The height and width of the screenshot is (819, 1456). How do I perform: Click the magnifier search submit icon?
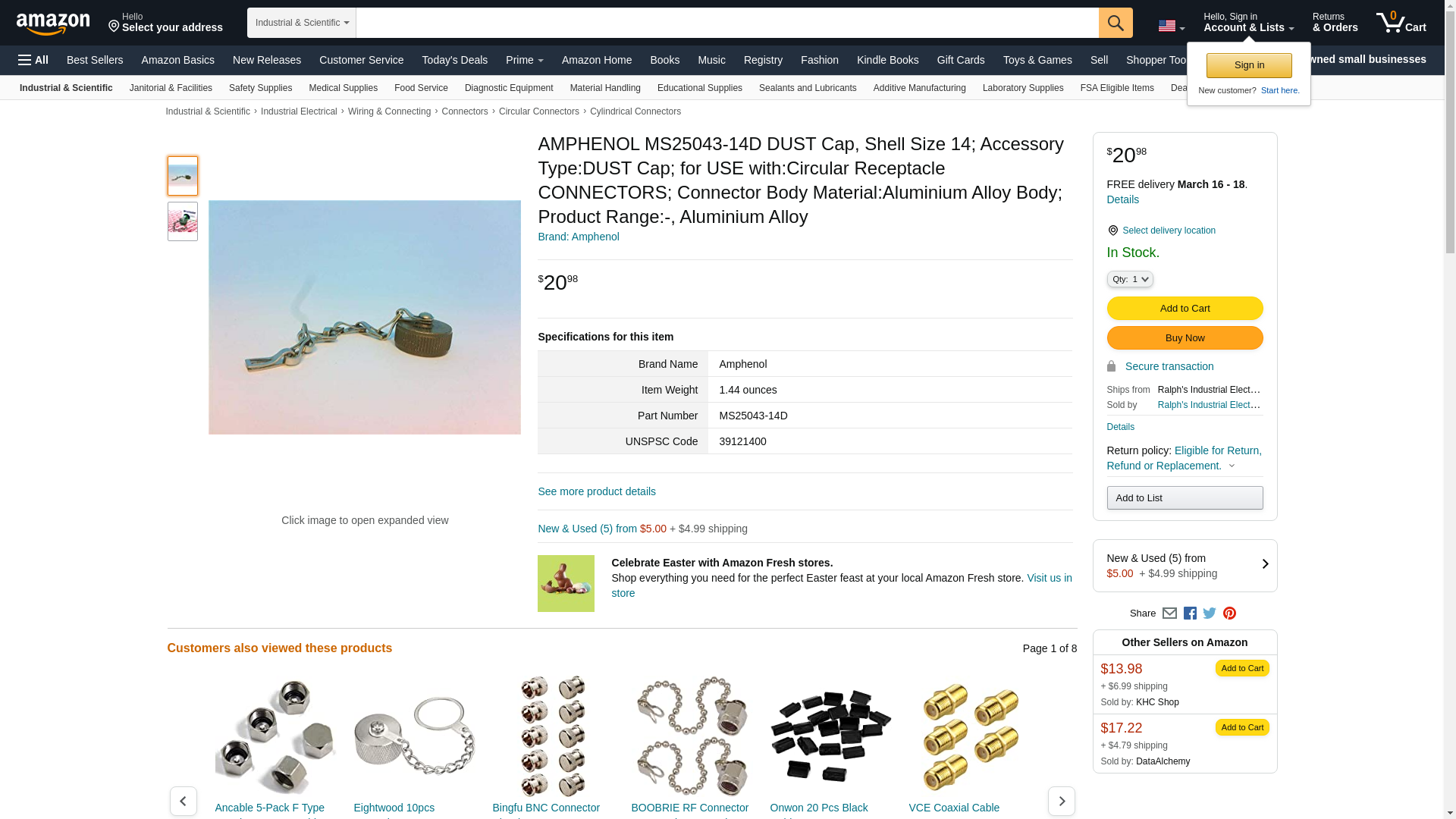coord(1115,23)
